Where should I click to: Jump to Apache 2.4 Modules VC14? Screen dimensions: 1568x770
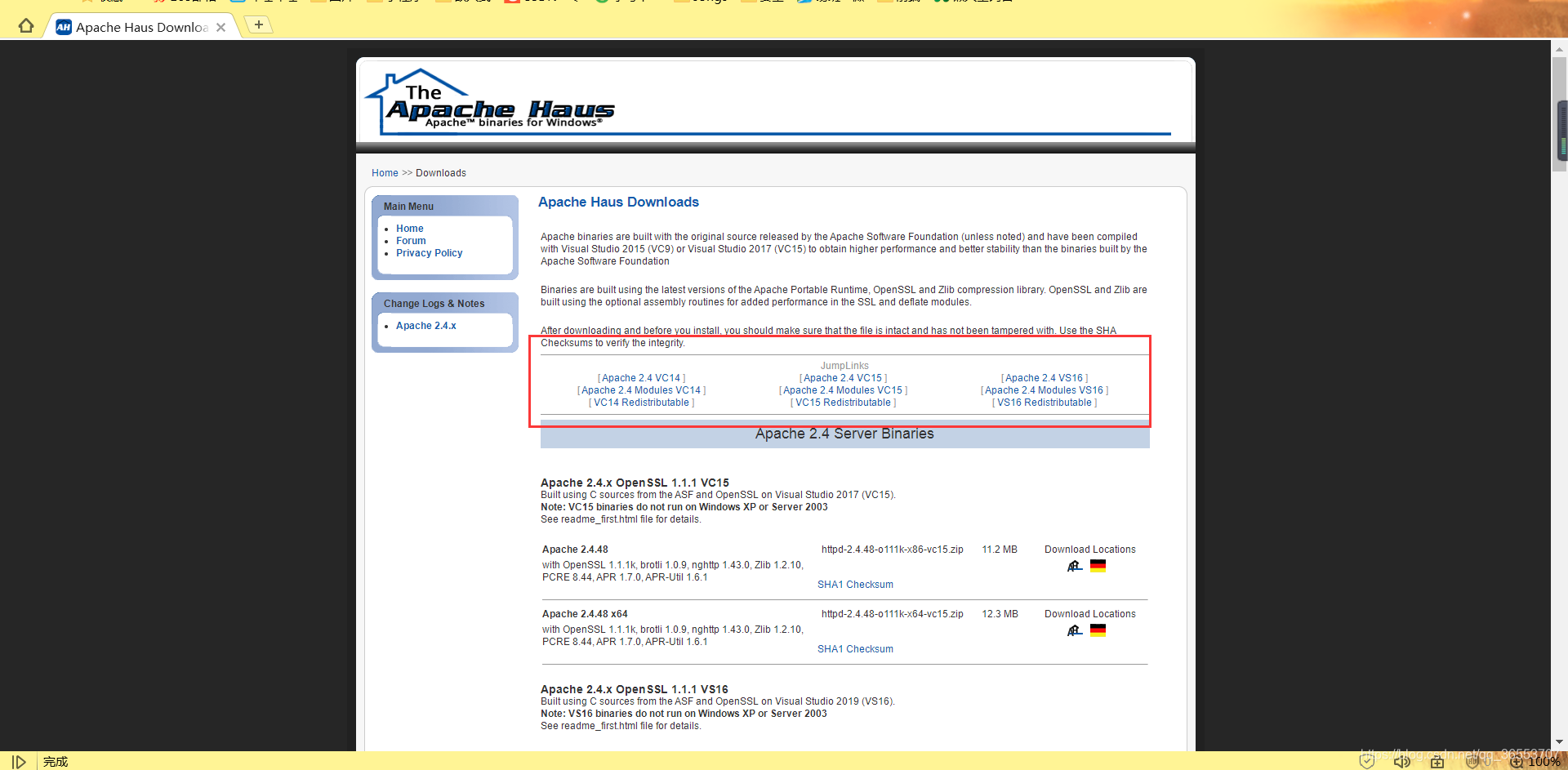coord(641,390)
